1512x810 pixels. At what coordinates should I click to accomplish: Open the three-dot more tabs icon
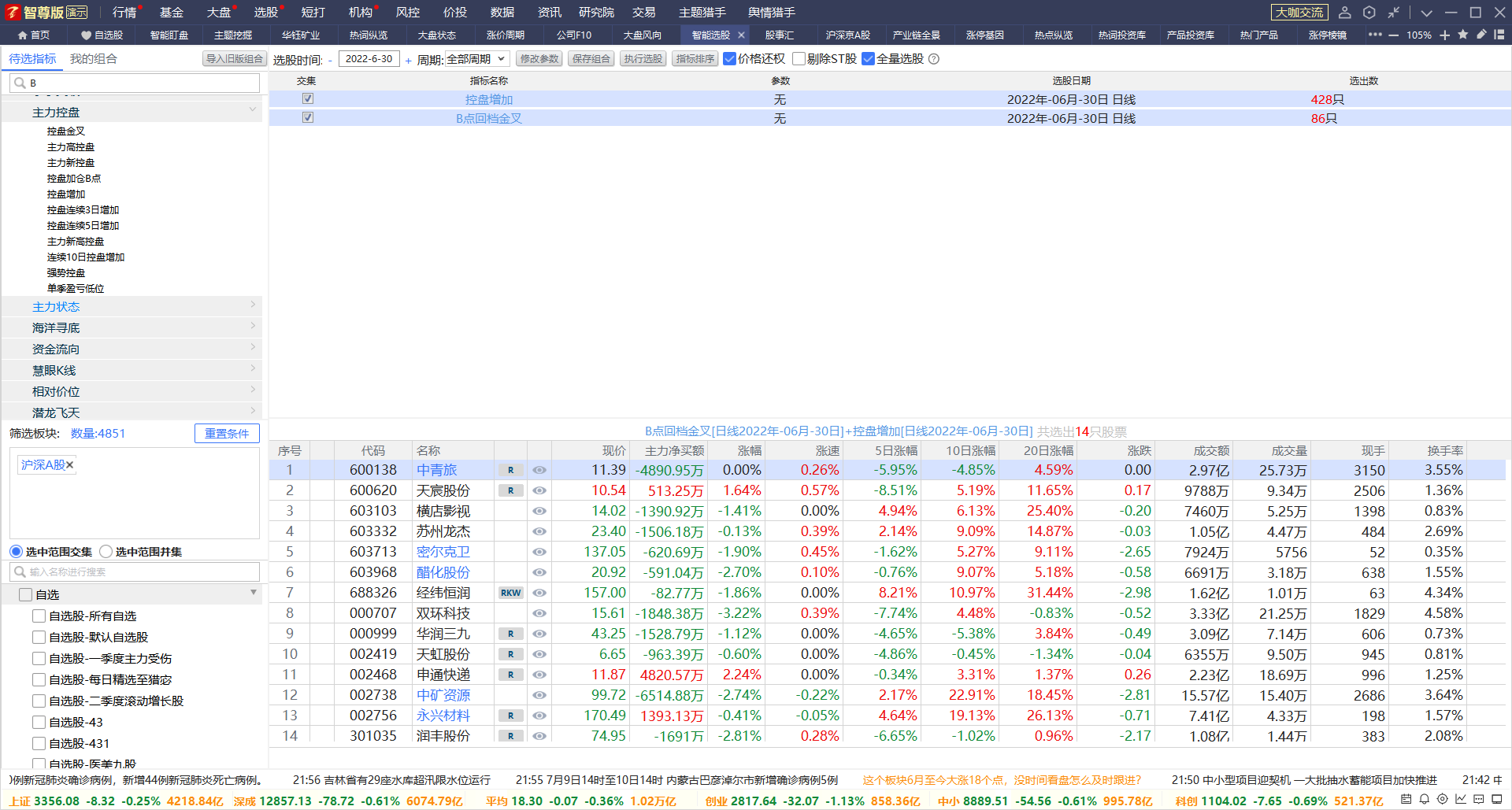(1375, 35)
